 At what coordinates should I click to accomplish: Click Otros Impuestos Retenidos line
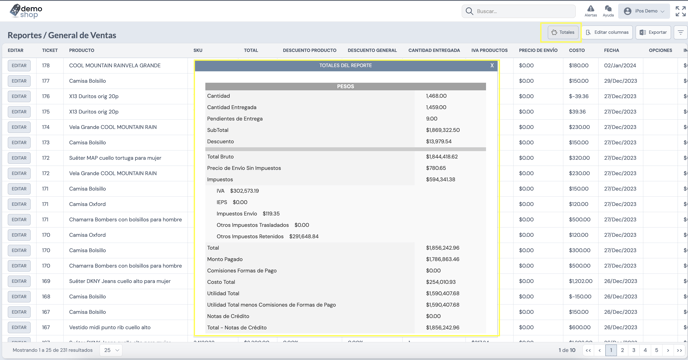(267, 236)
